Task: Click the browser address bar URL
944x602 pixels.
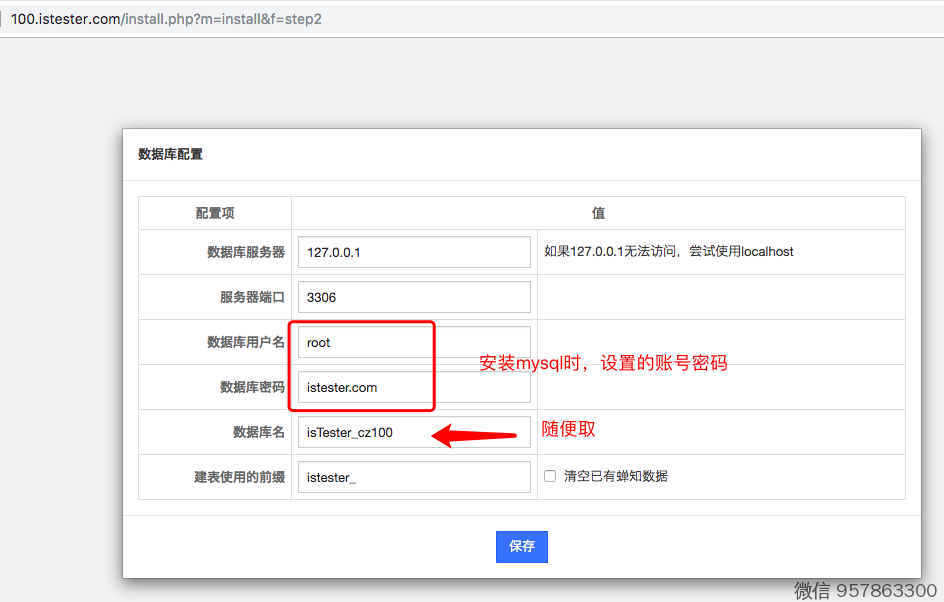Action: pyautogui.click(x=166, y=19)
